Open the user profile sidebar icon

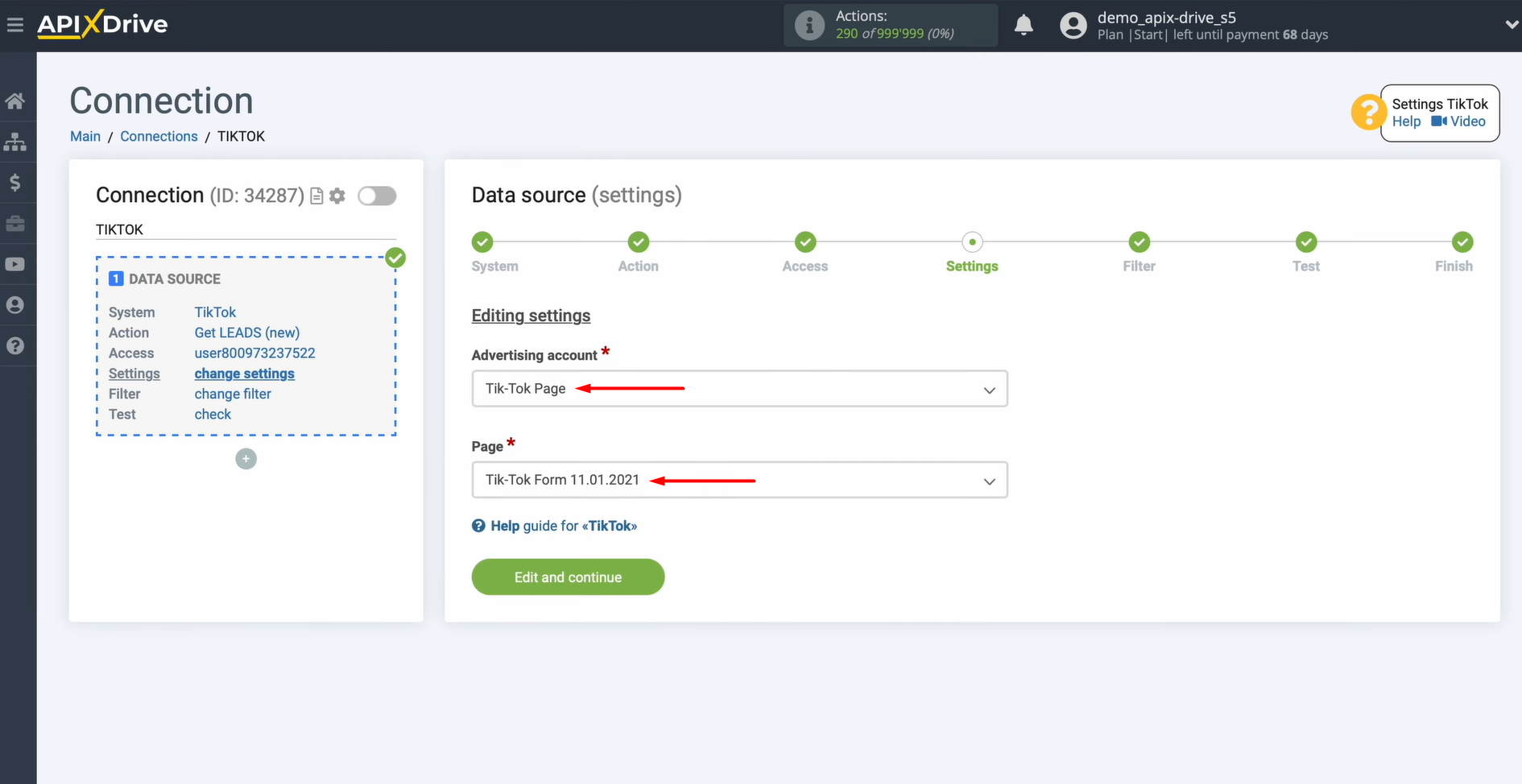15,305
